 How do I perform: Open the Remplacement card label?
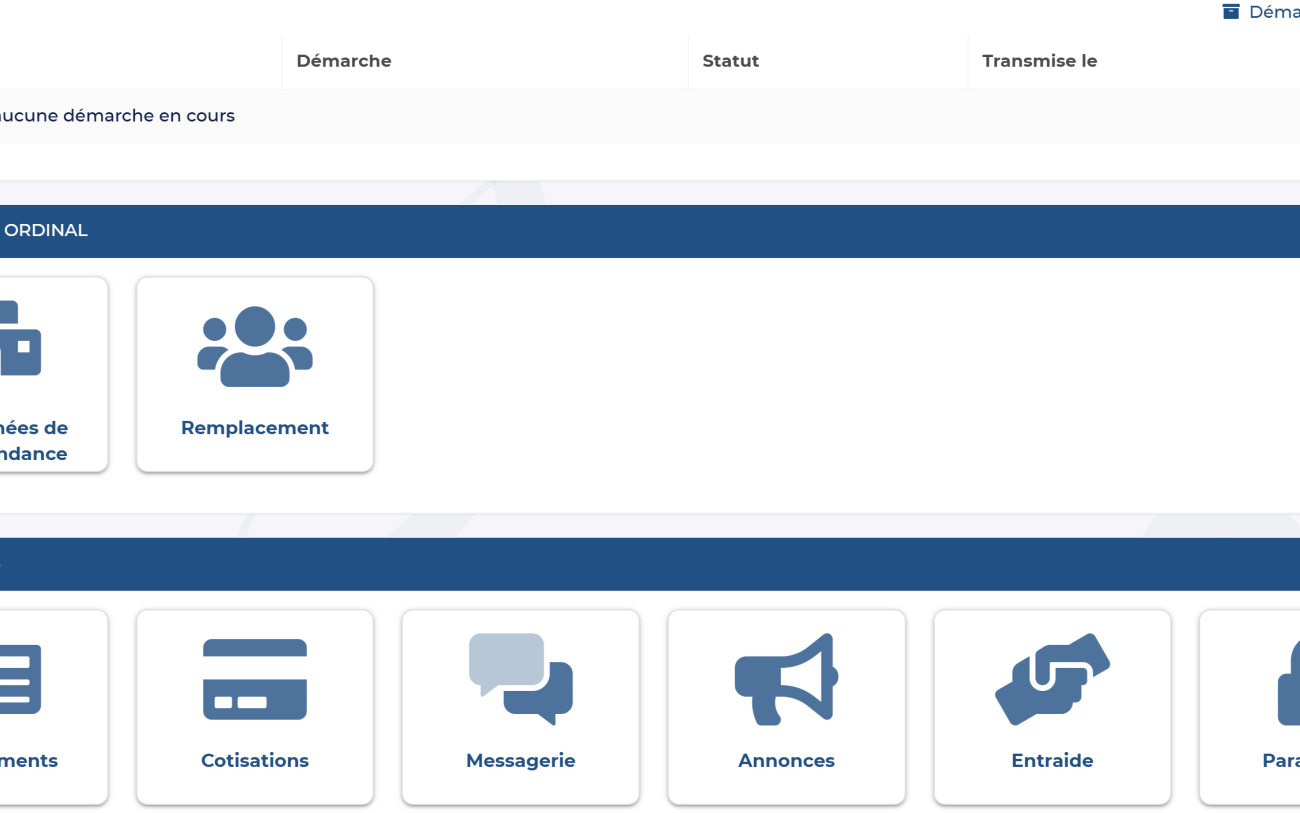255,428
